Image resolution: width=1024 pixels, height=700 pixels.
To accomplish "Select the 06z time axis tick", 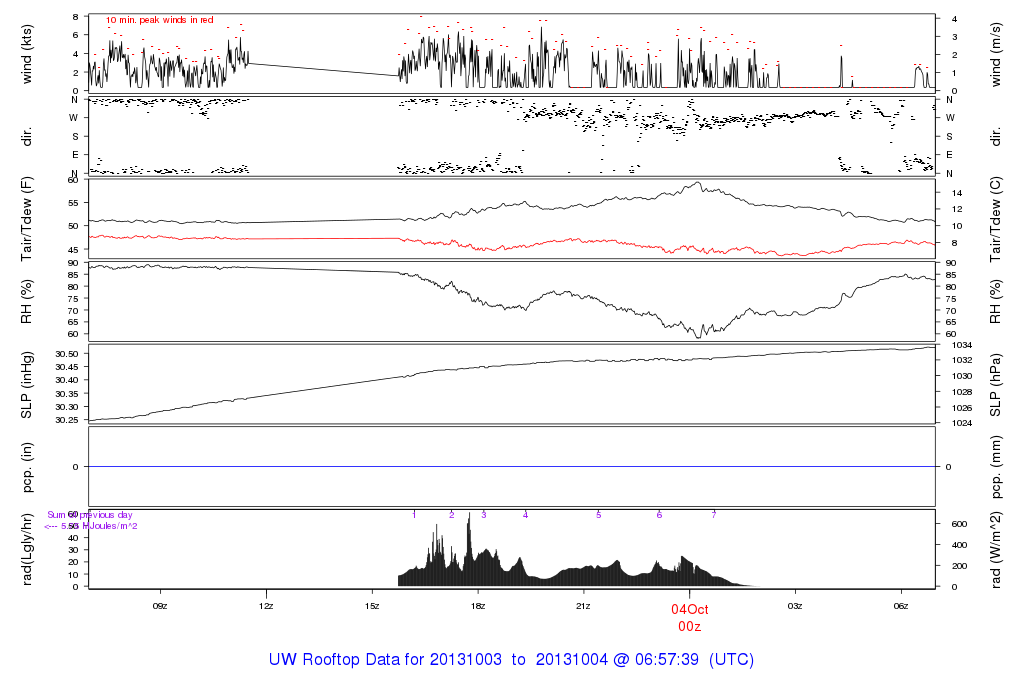I will pos(901,606).
